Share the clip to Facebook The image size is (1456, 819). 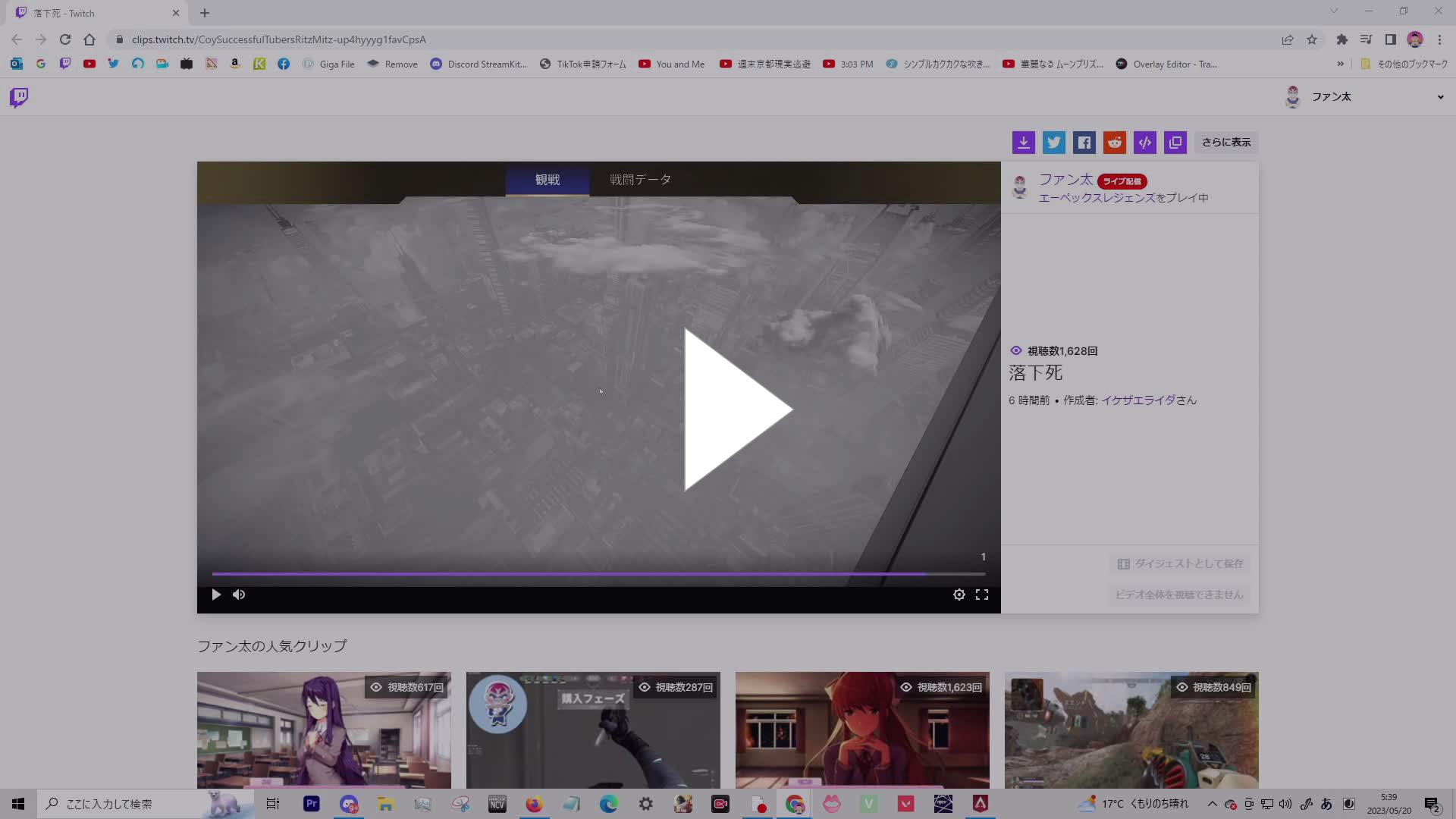tap(1084, 142)
